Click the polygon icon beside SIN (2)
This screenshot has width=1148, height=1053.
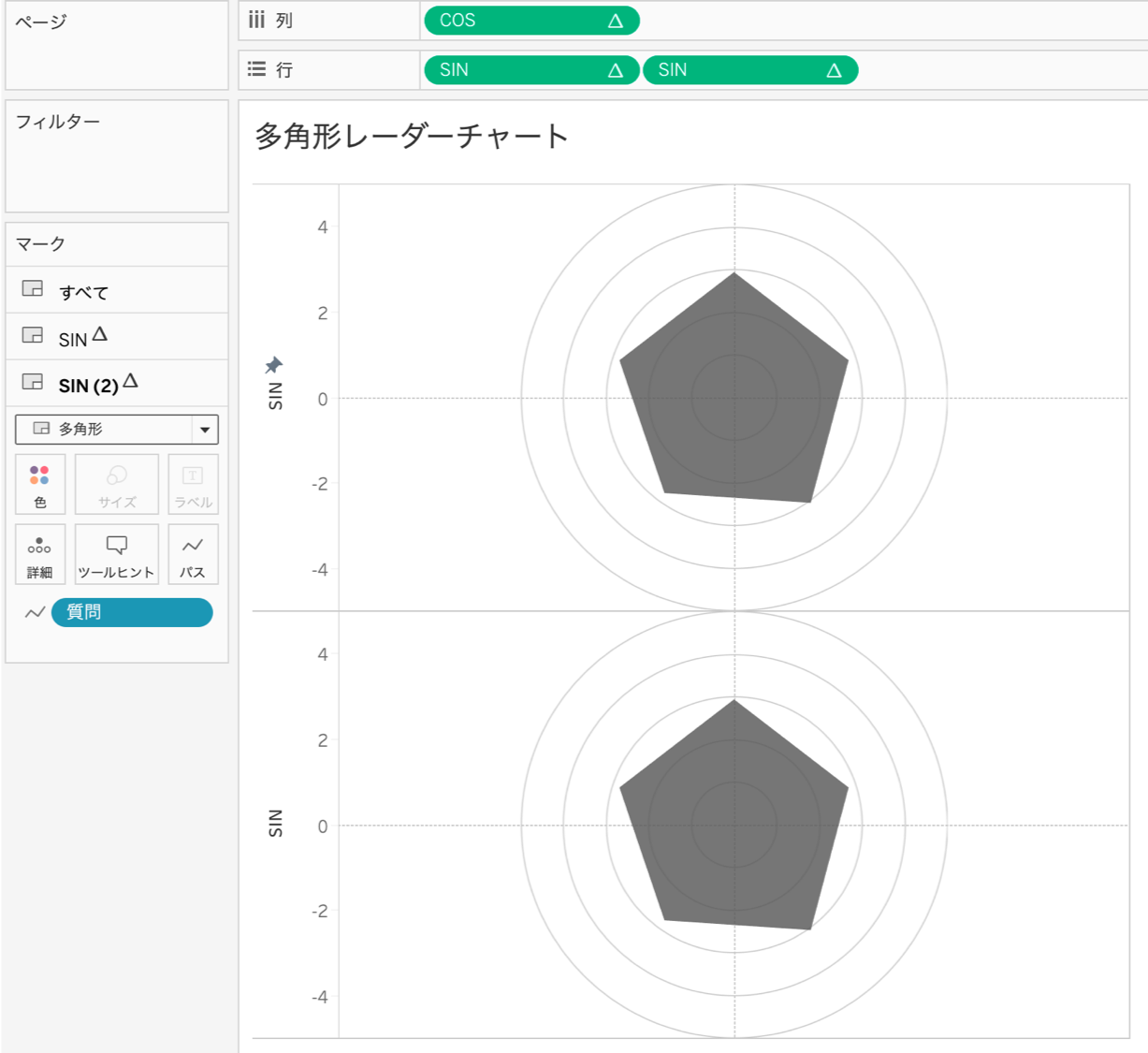(x=33, y=382)
